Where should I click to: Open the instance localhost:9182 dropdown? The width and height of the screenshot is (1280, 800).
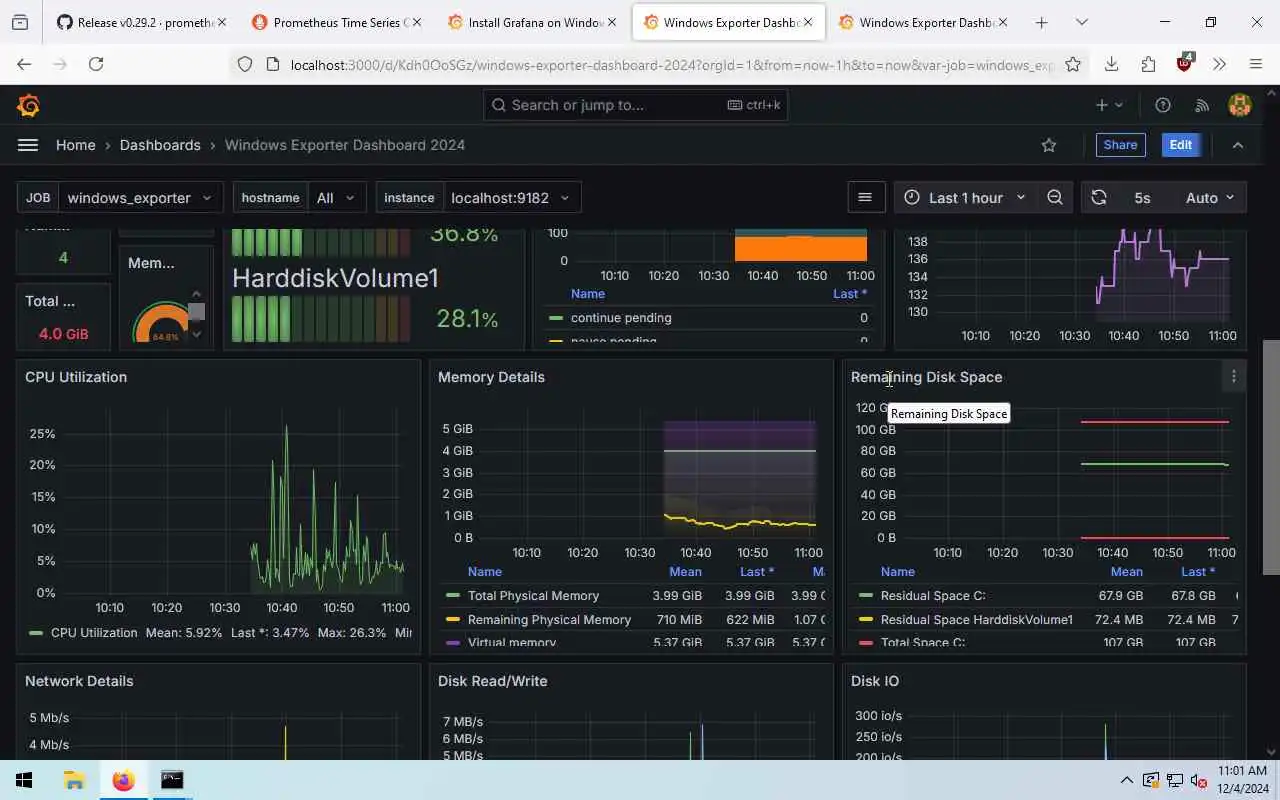click(512, 198)
